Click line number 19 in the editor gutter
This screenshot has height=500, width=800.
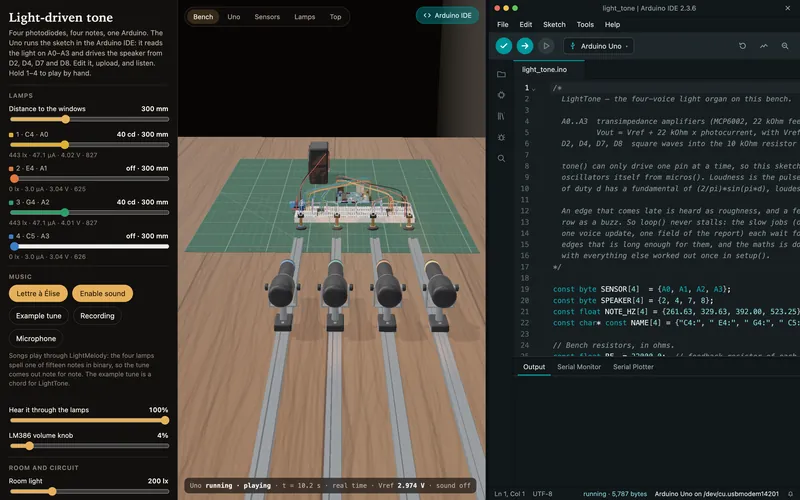(525, 289)
